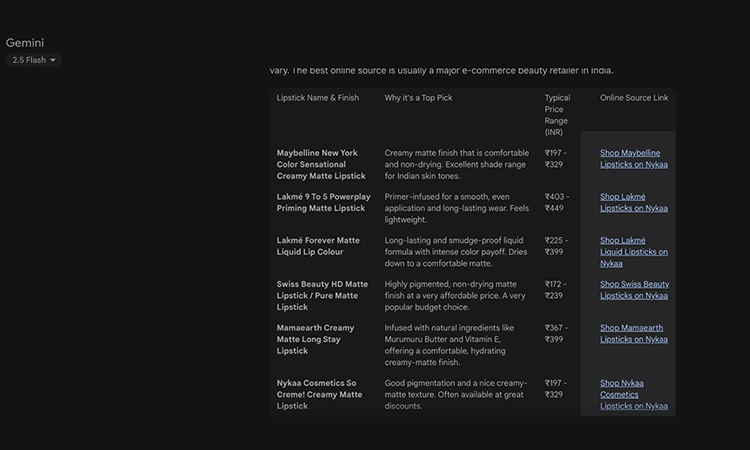Click the Online Source Link column header
The height and width of the screenshot is (450, 750).
tap(634, 98)
